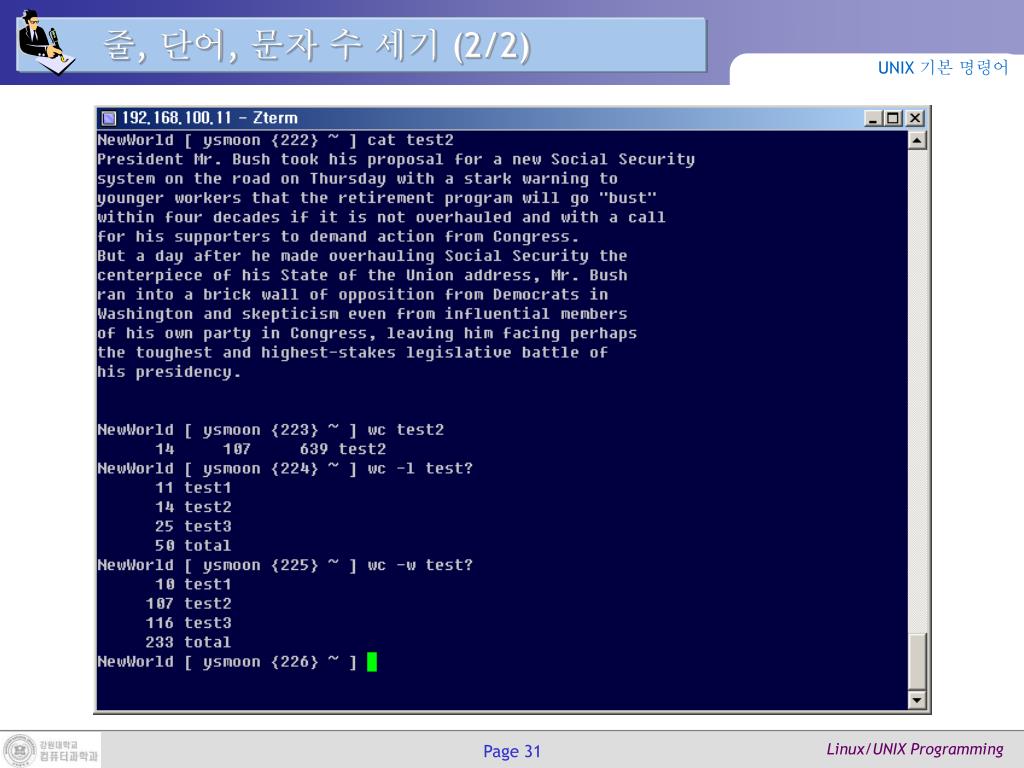Click the Zterm window system icon
Screen dimensions: 1024x768
(x=109, y=118)
